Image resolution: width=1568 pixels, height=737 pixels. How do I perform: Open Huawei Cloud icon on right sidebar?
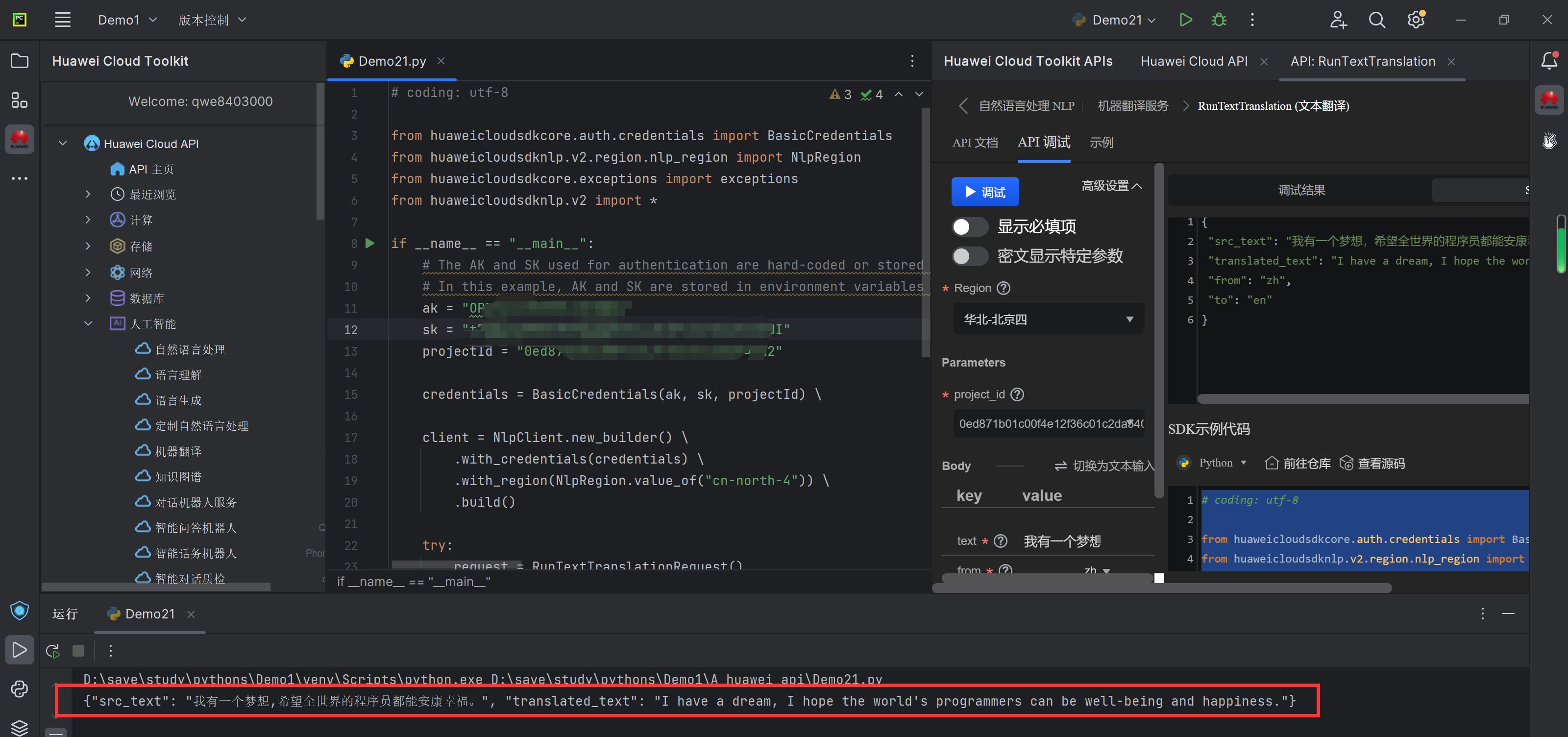(1549, 100)
